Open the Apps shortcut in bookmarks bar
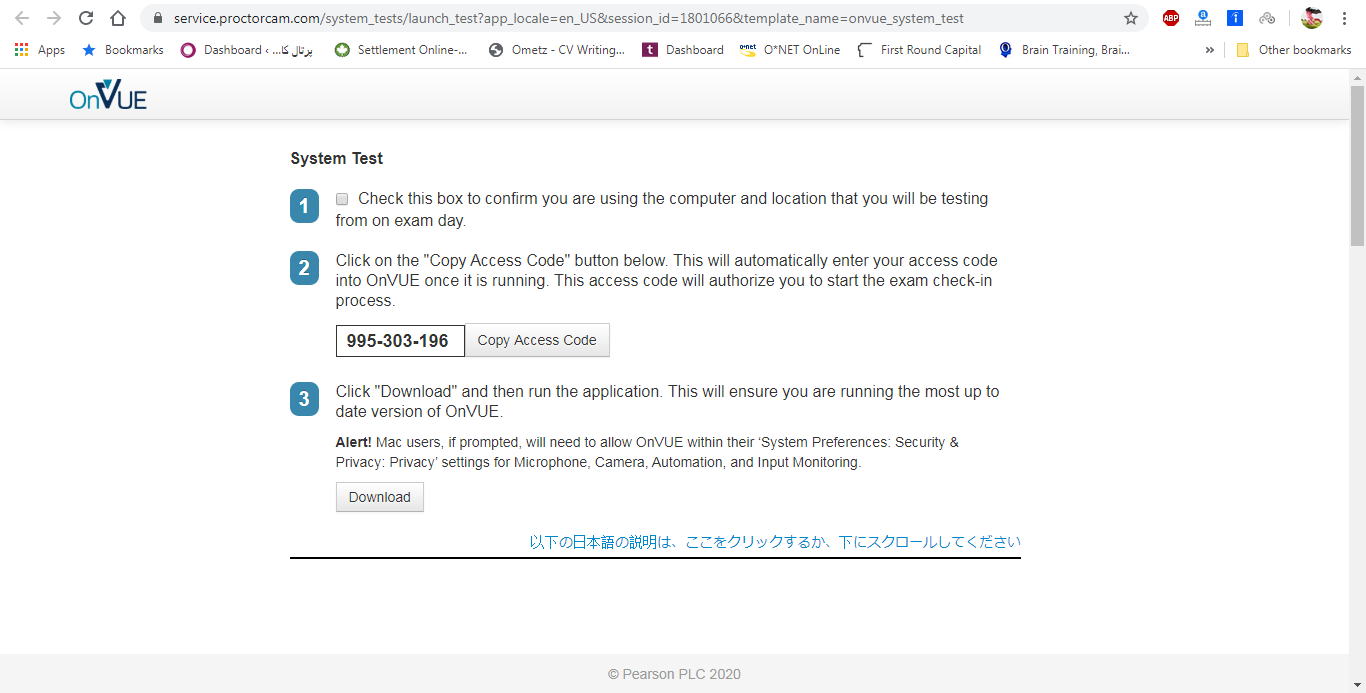1366x693 pixels. [x=40, y=50]
